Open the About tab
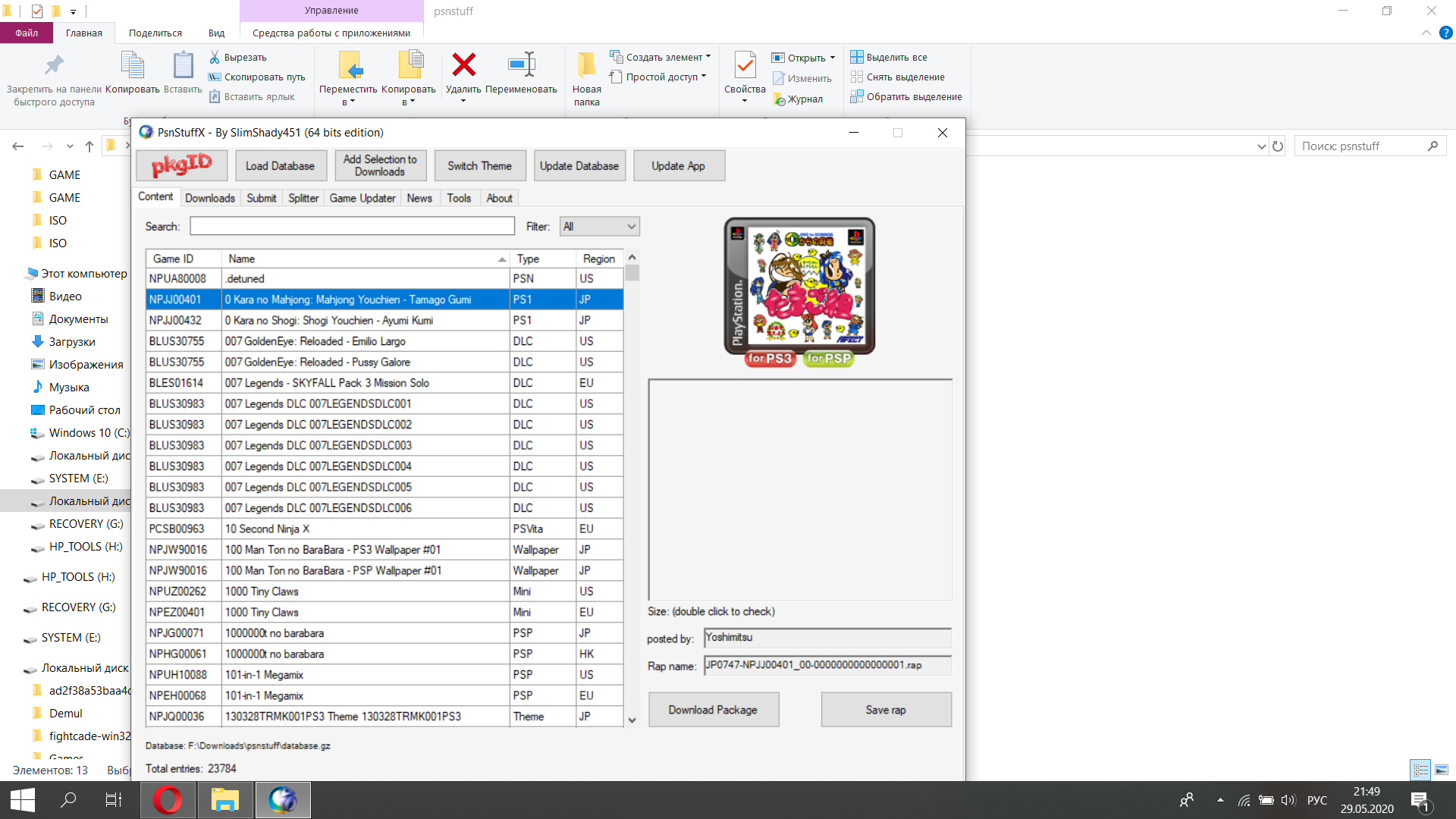The width and height of the screenshot is (1456, 819). click(x=499, y=197)
